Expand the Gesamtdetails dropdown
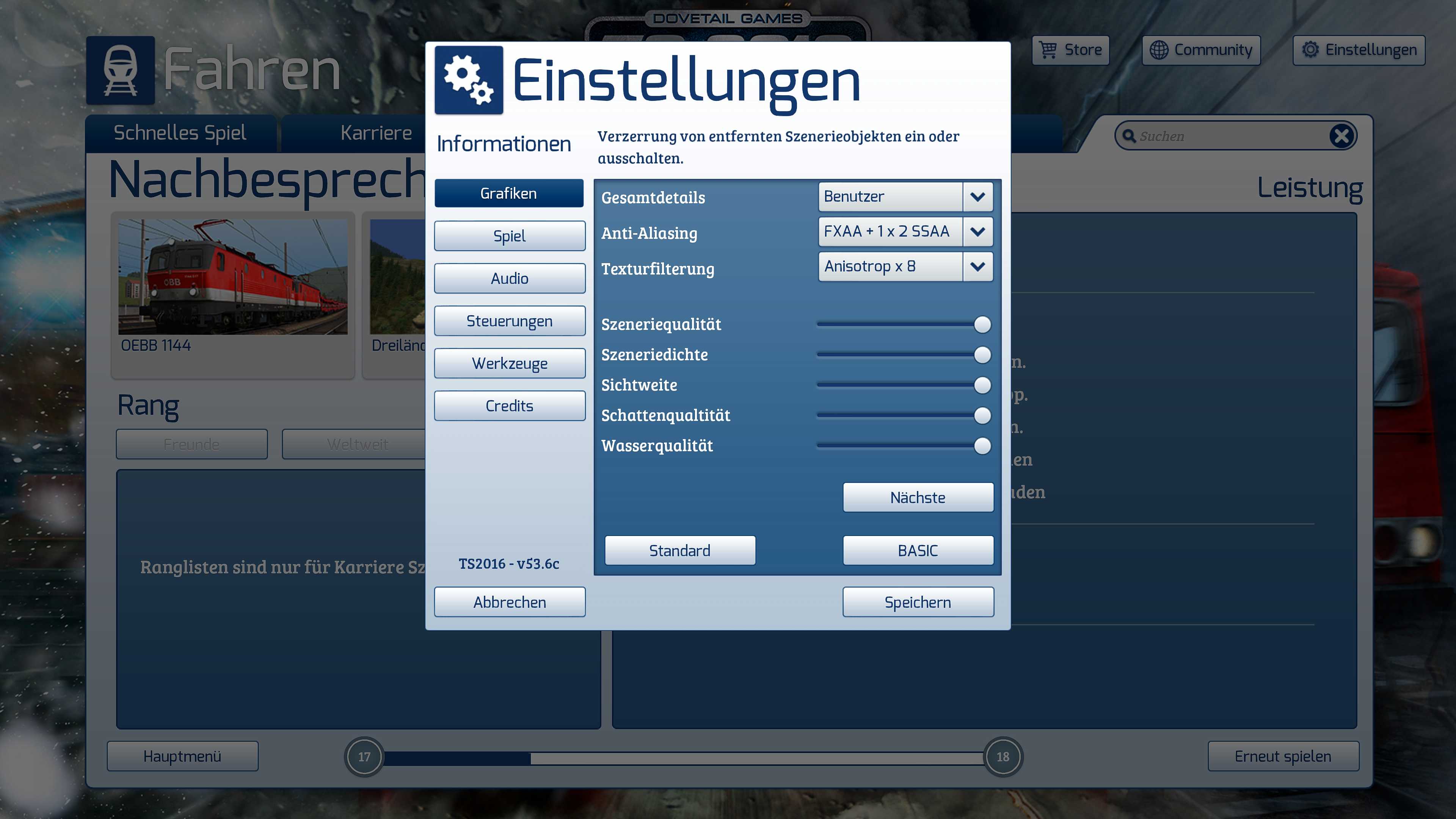Viewport: 1456px width, 819px height. click(x=977, y=197)
